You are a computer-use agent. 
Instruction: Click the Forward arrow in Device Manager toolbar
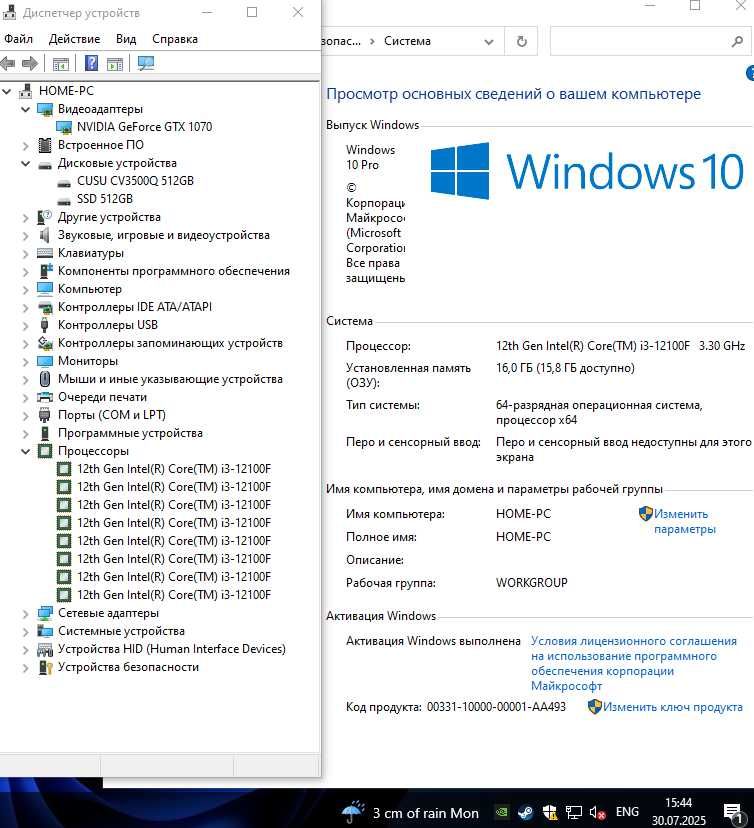pos(30,64)
